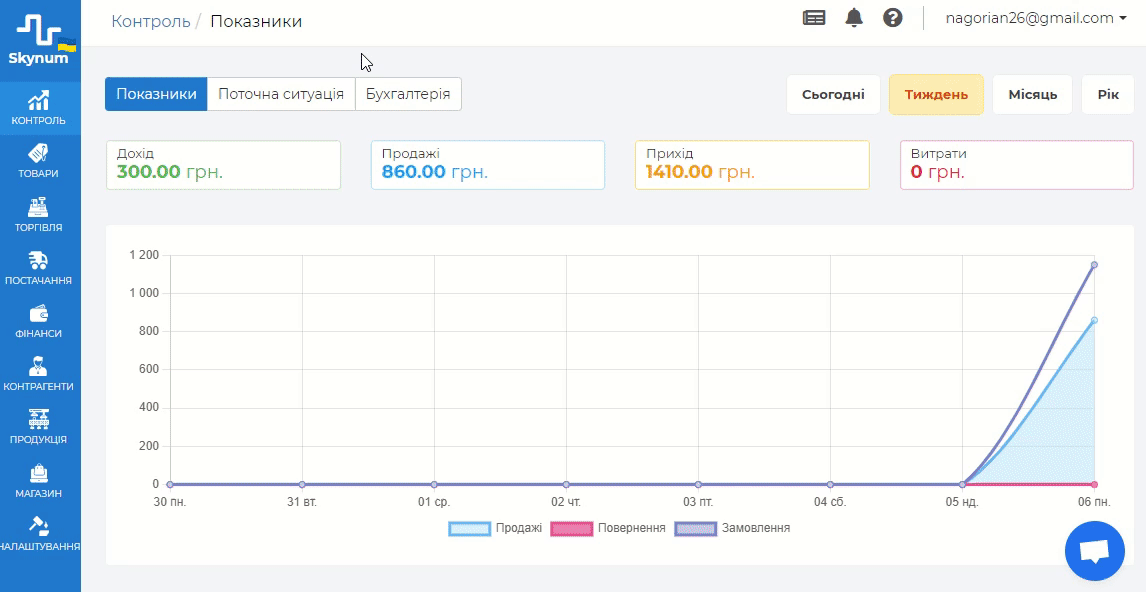Image resolution: width=1146 pixels, height=592 pixels.
Task: Click the Контроль breadcrumb link
Action: click(151, 21)
